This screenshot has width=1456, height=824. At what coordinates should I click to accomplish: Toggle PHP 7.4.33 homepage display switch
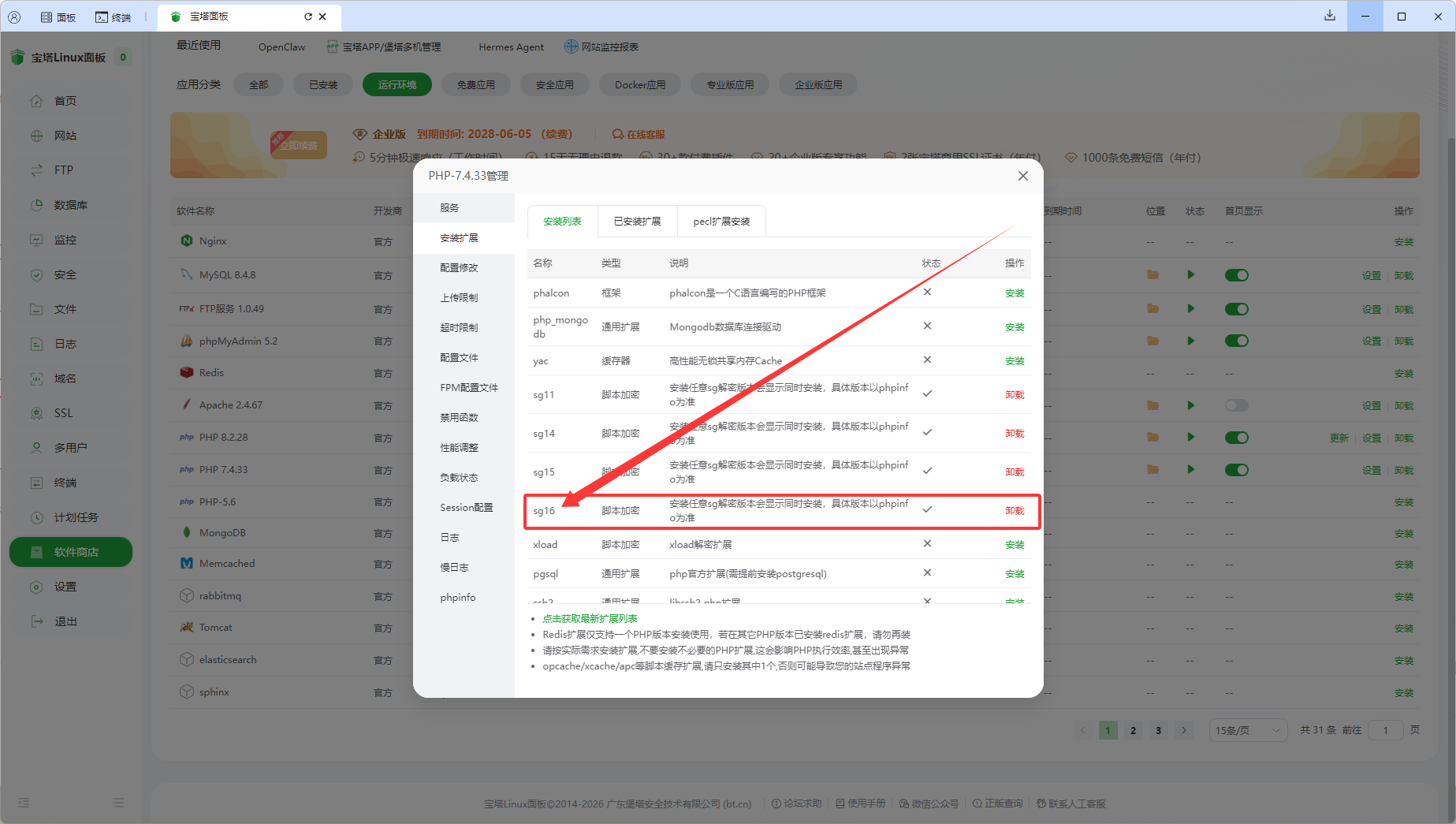coord(1236,470)
